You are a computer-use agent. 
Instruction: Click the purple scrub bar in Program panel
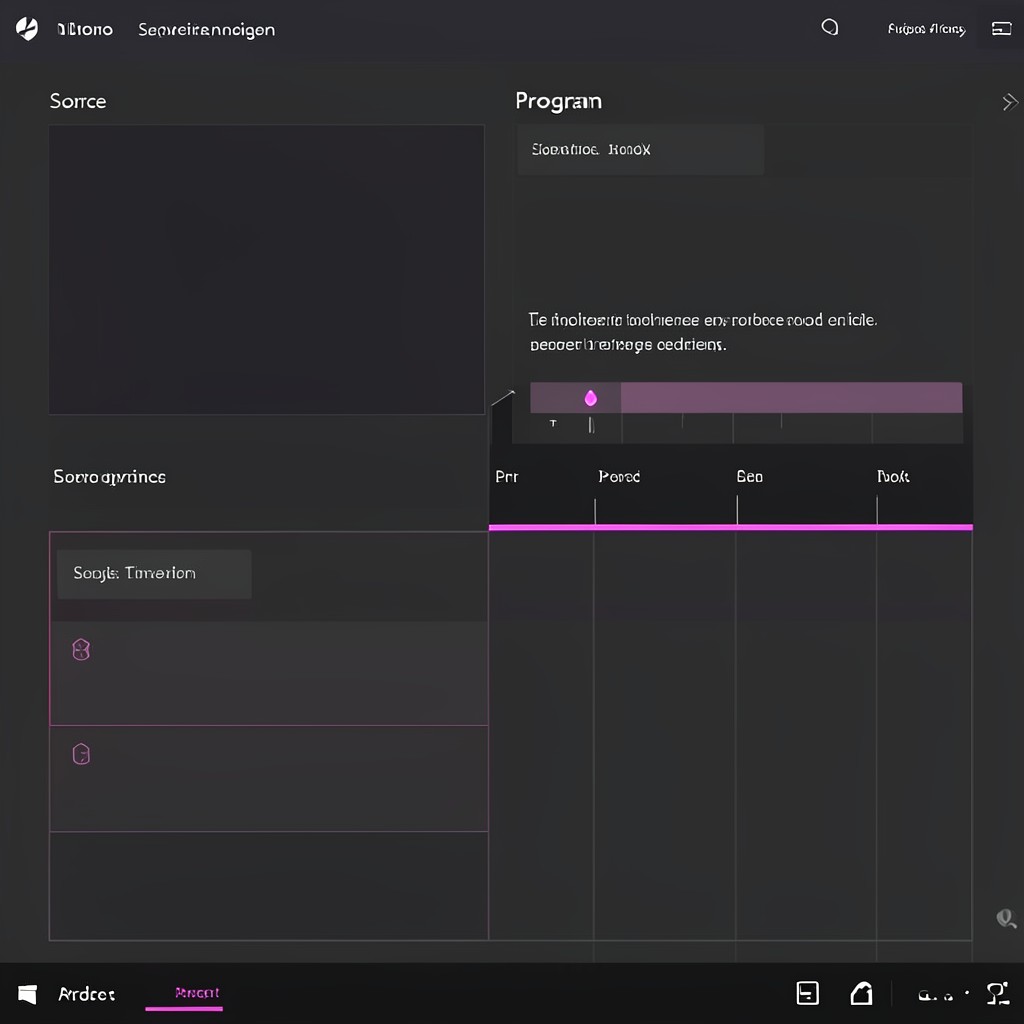746,398
